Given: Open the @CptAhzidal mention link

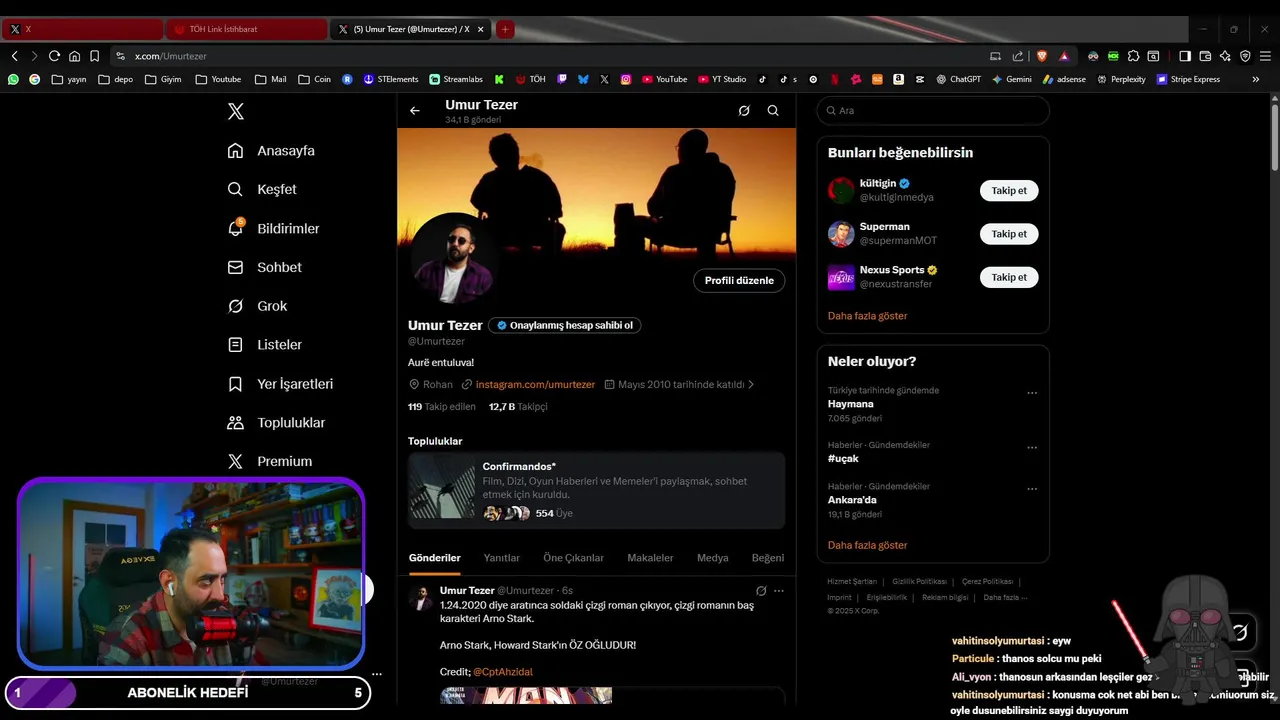Looking at the screenshot, I should coord(503,672).
